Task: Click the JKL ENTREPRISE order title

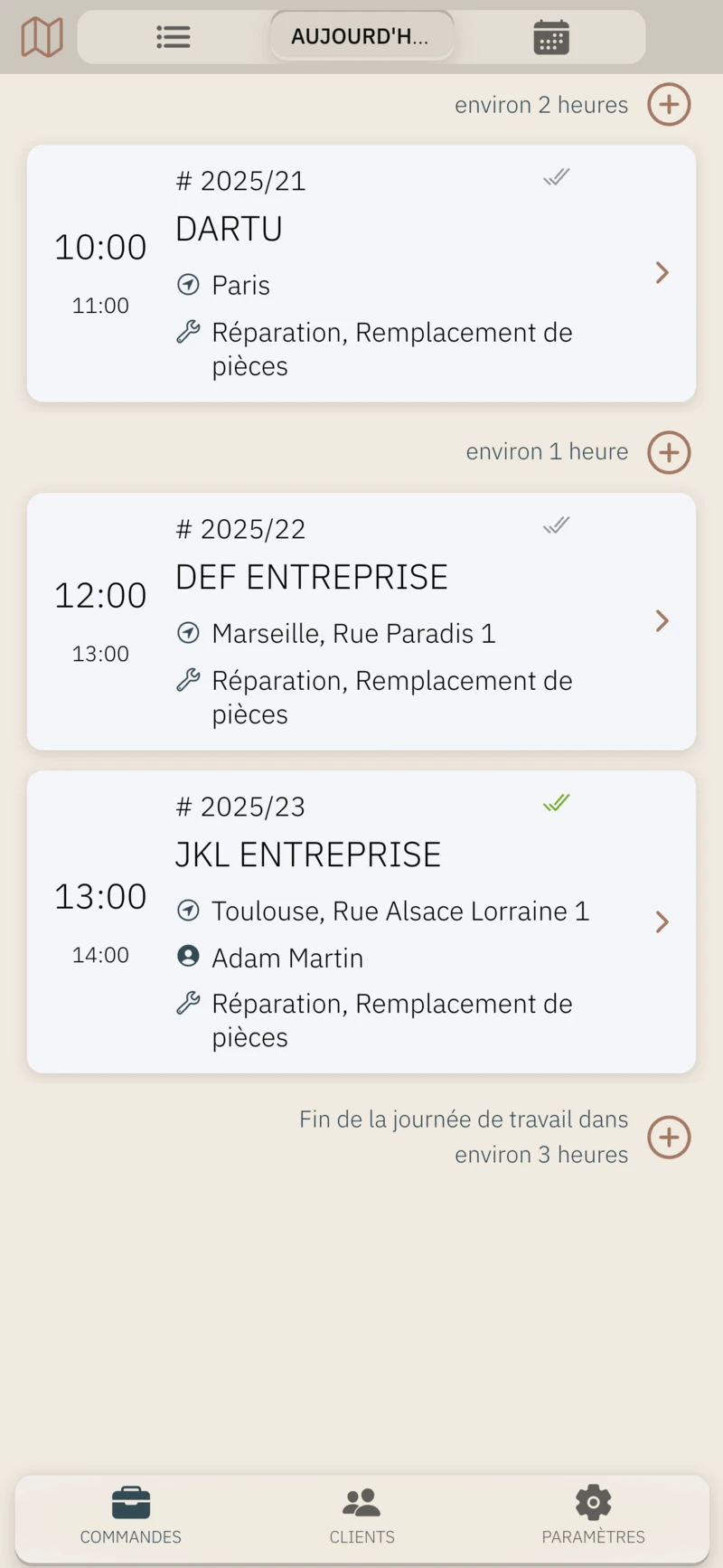Action: 308,855
